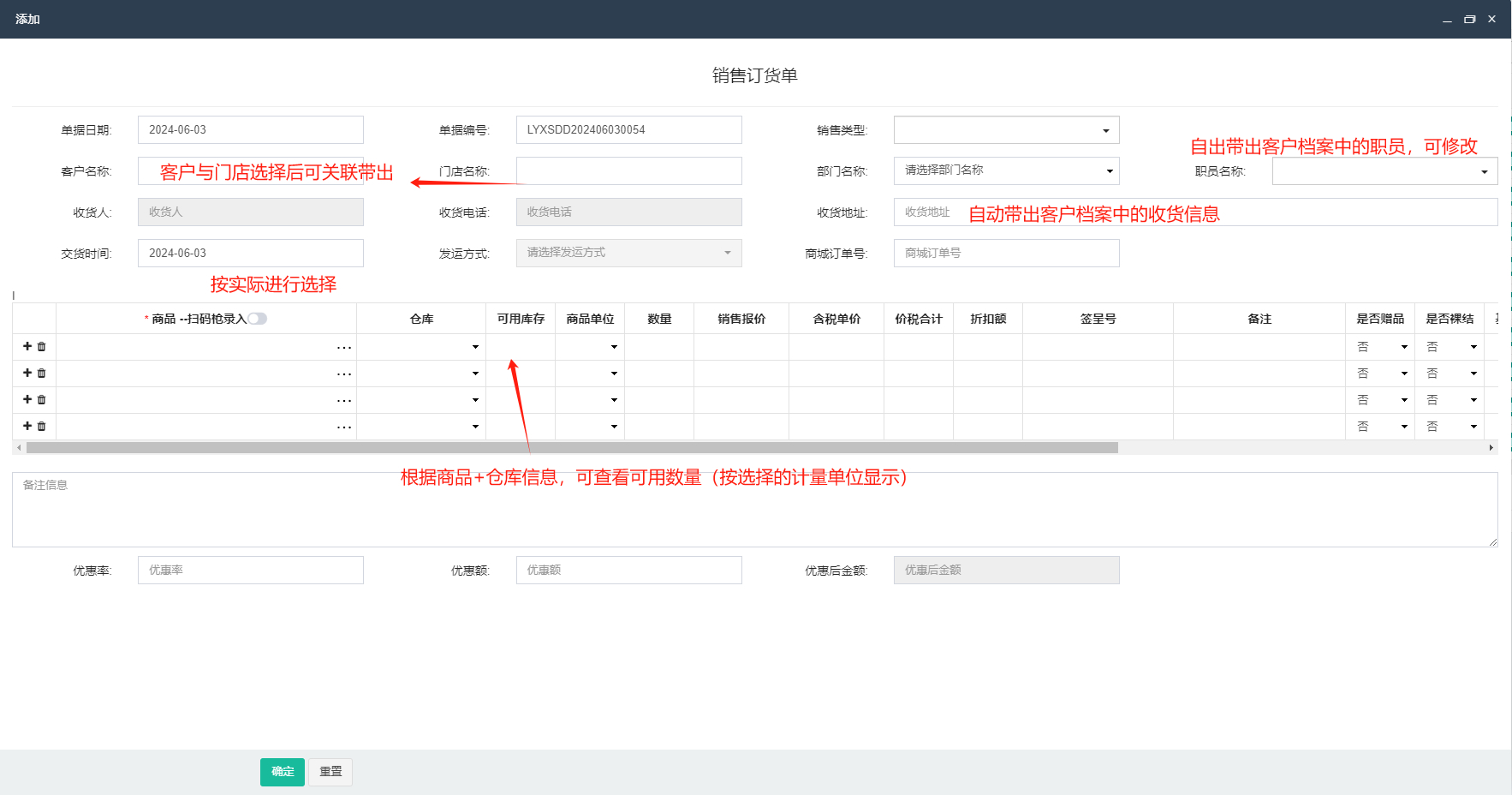Image resolution: width=1512 pixels, height=795 pixels.
Task: Click the plus icon in fourth product row
Action: pos(27,427)
